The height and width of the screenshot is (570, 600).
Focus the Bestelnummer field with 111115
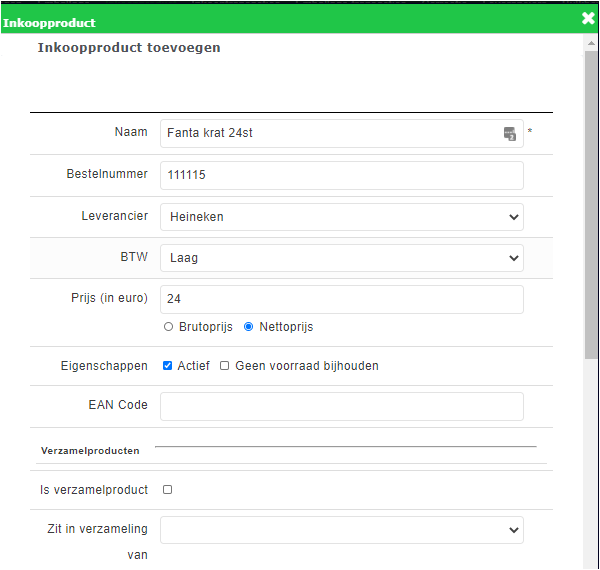341,176
